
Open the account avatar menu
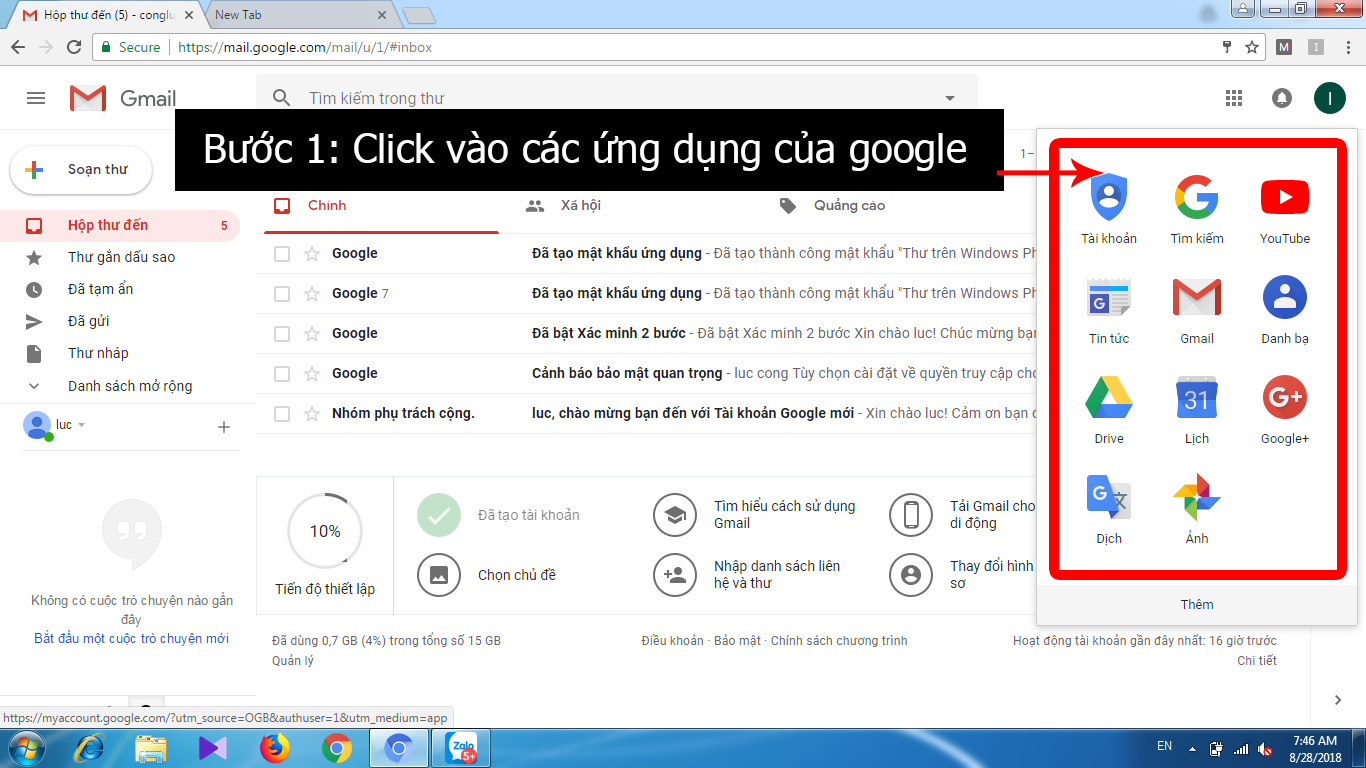point(1330,98)
